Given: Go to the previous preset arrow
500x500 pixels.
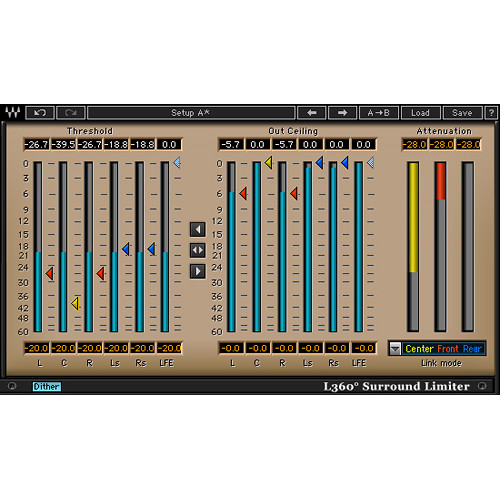Looking at the screenshot, I should [312, 113].
